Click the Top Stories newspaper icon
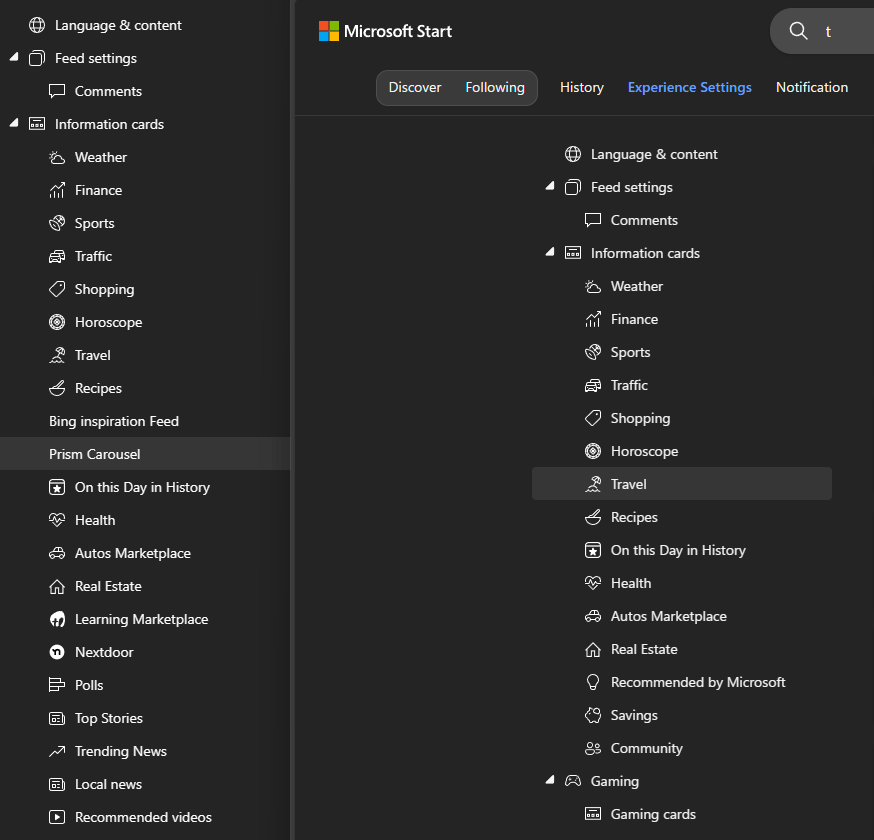The height and width of the screenshot is (840, 874). (57, 718)
